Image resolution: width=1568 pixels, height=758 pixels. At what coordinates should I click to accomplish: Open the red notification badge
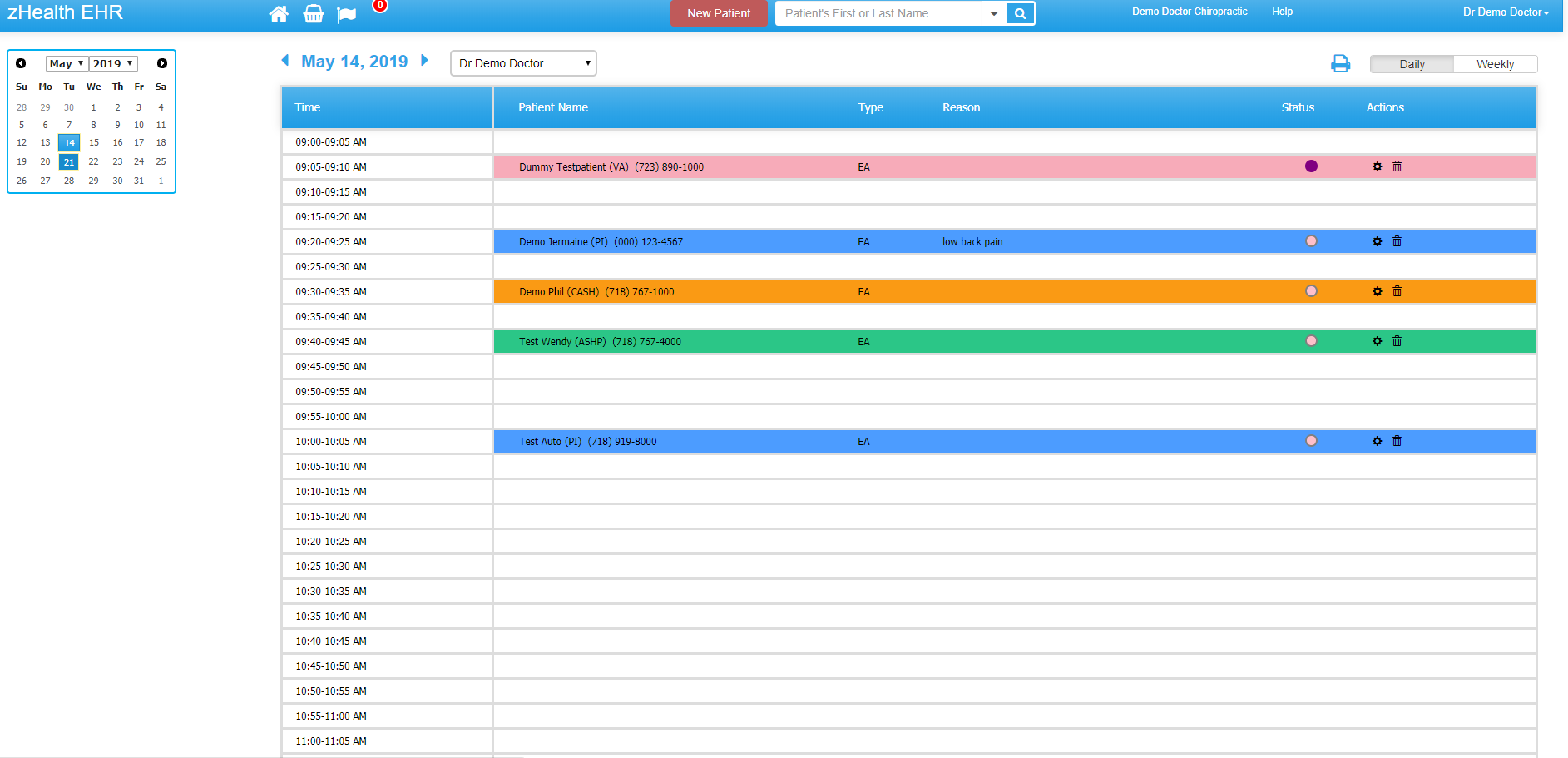pyautogui.click(x=380, y=5)
